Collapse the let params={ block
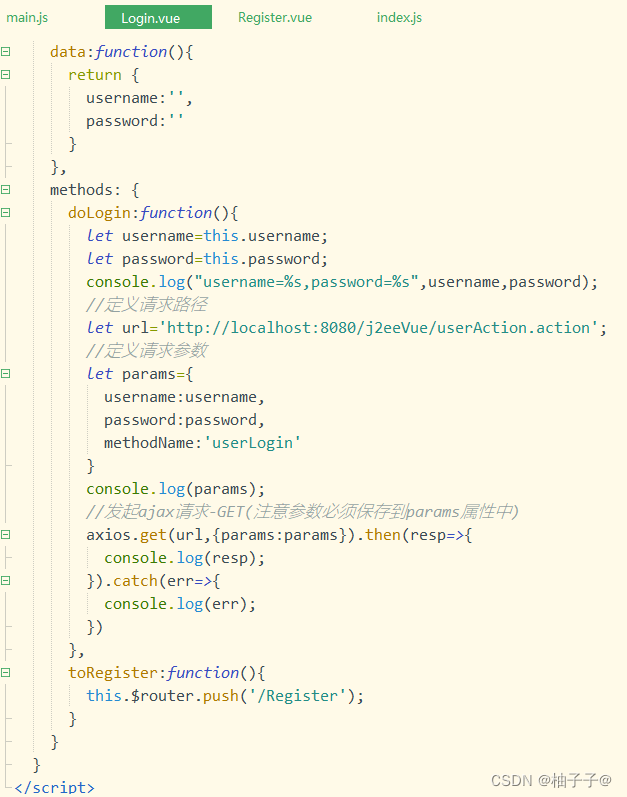This screenshot has width=627, height=797. coord(6,374)
